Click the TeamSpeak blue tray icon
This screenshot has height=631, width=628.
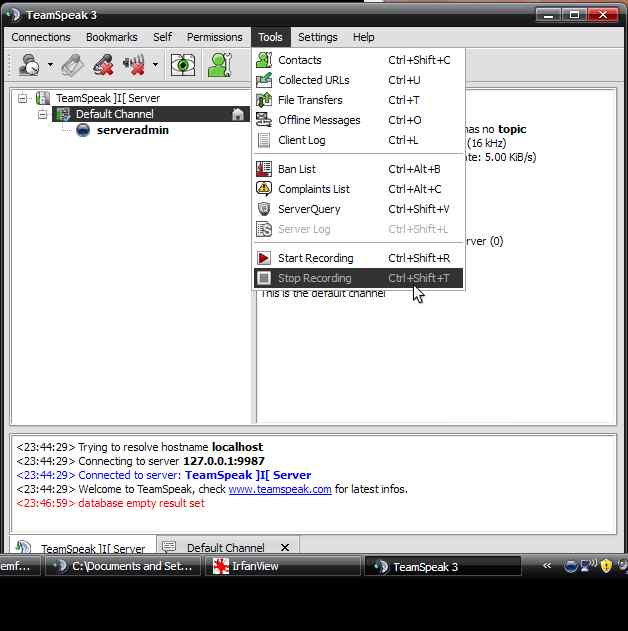tap(570, 566)
